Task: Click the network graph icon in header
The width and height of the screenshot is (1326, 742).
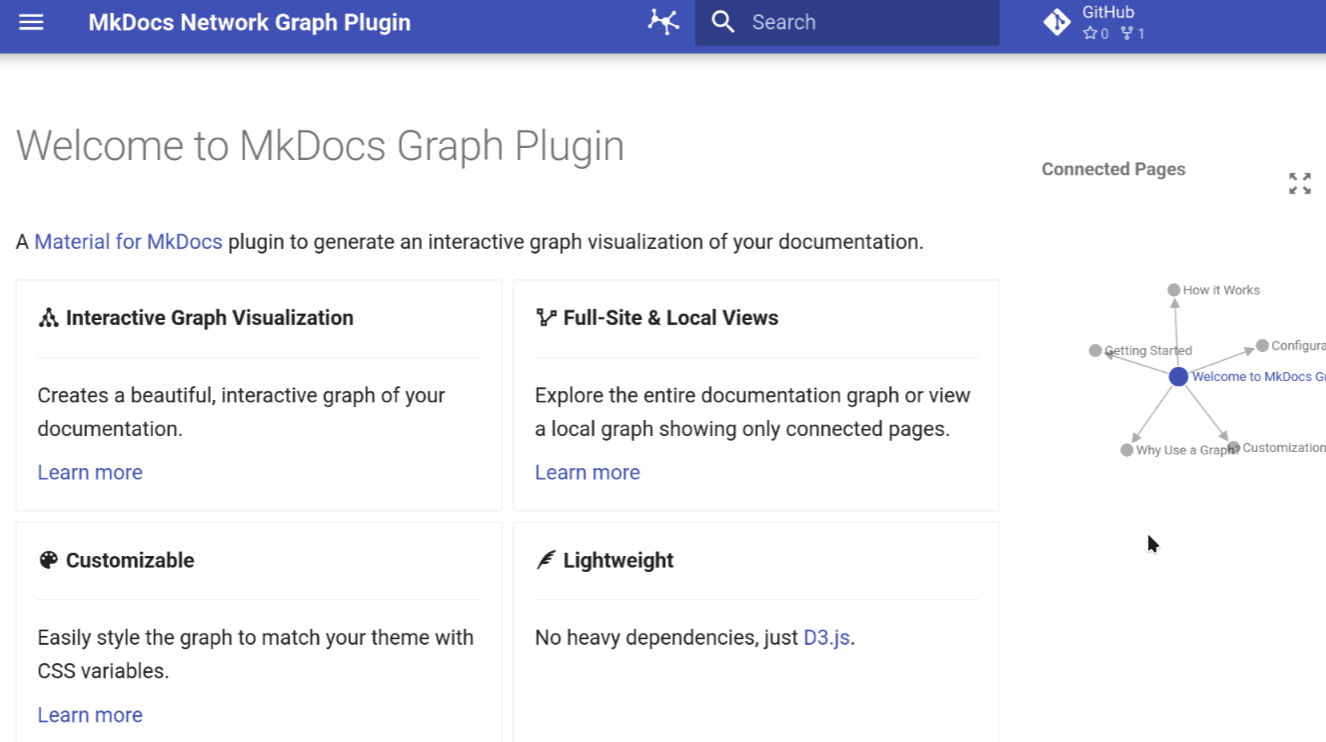Action: click(x=663, y=22)
